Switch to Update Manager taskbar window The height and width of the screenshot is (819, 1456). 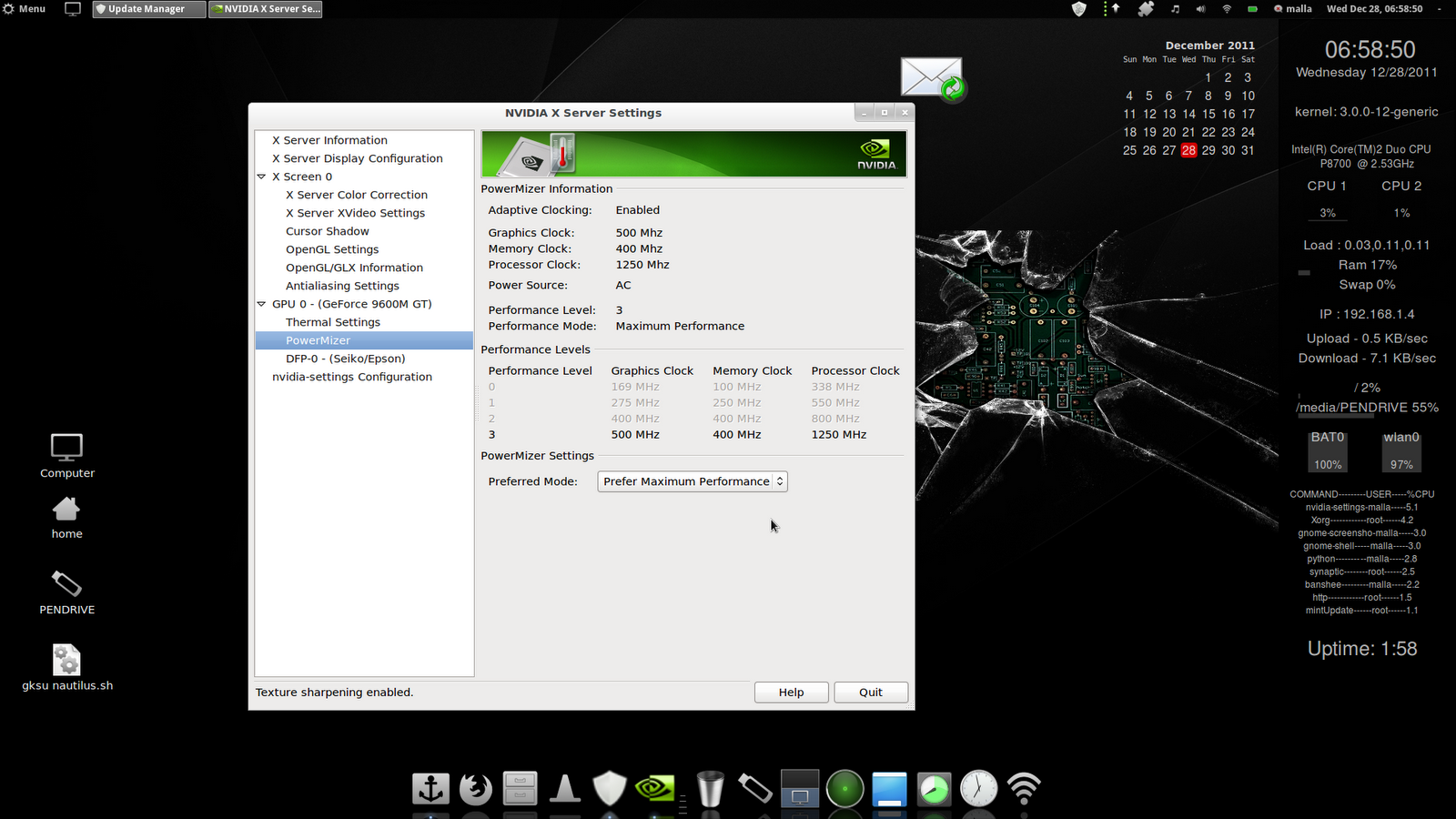pyautogui.click(x=148, y=8)
